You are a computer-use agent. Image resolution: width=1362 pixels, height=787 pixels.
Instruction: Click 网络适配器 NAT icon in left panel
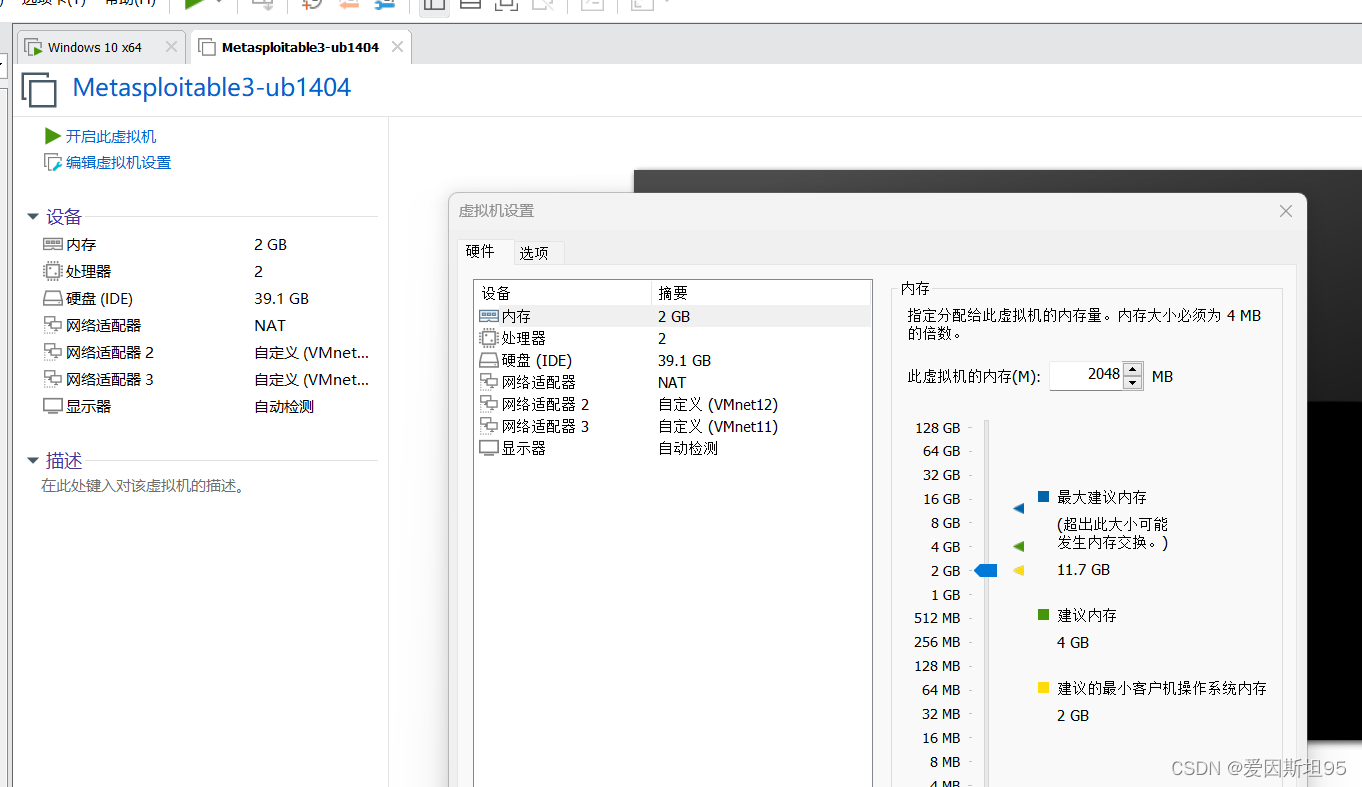pos(53,325)
